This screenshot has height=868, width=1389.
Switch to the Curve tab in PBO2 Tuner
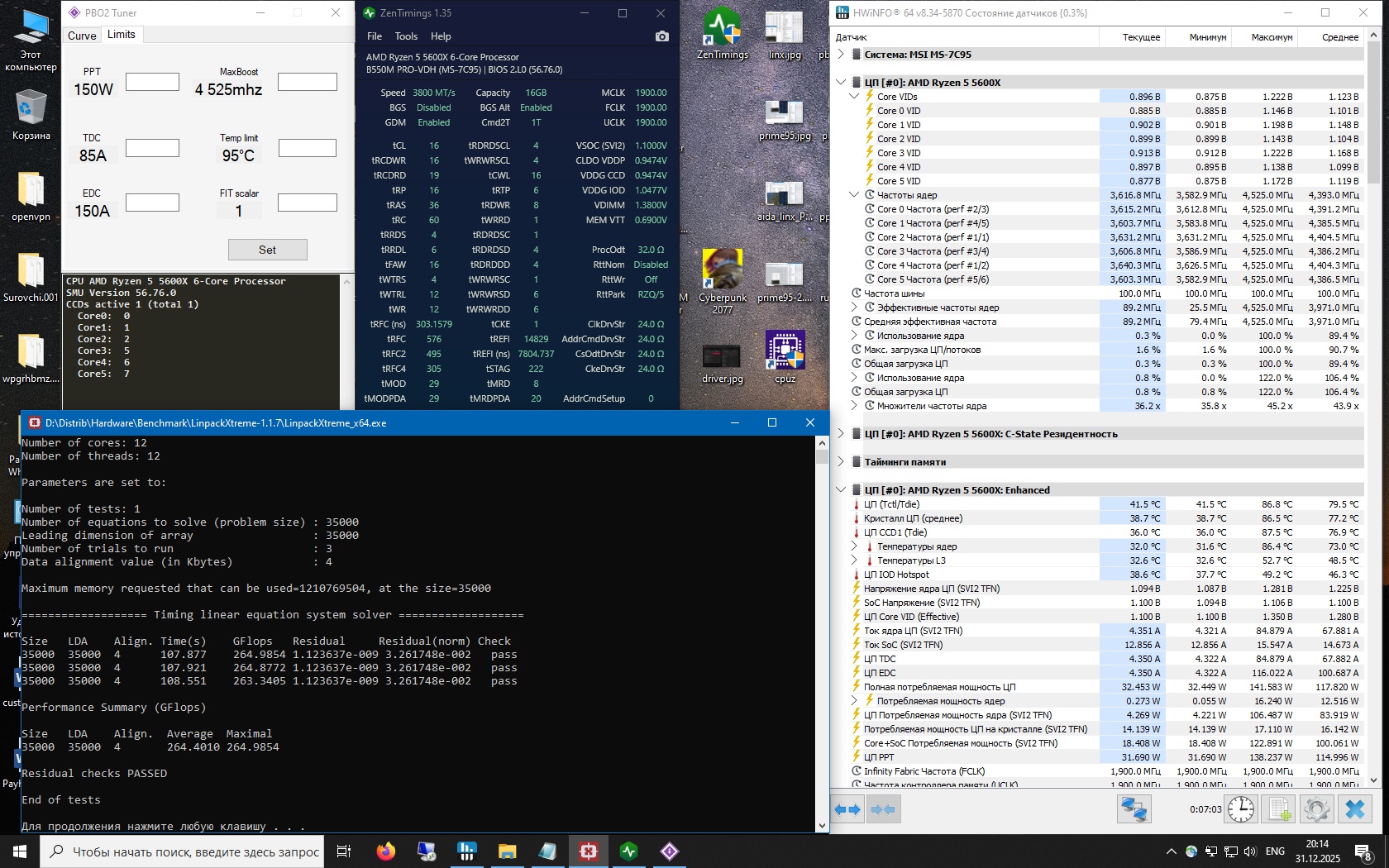(x=82, y=36)
